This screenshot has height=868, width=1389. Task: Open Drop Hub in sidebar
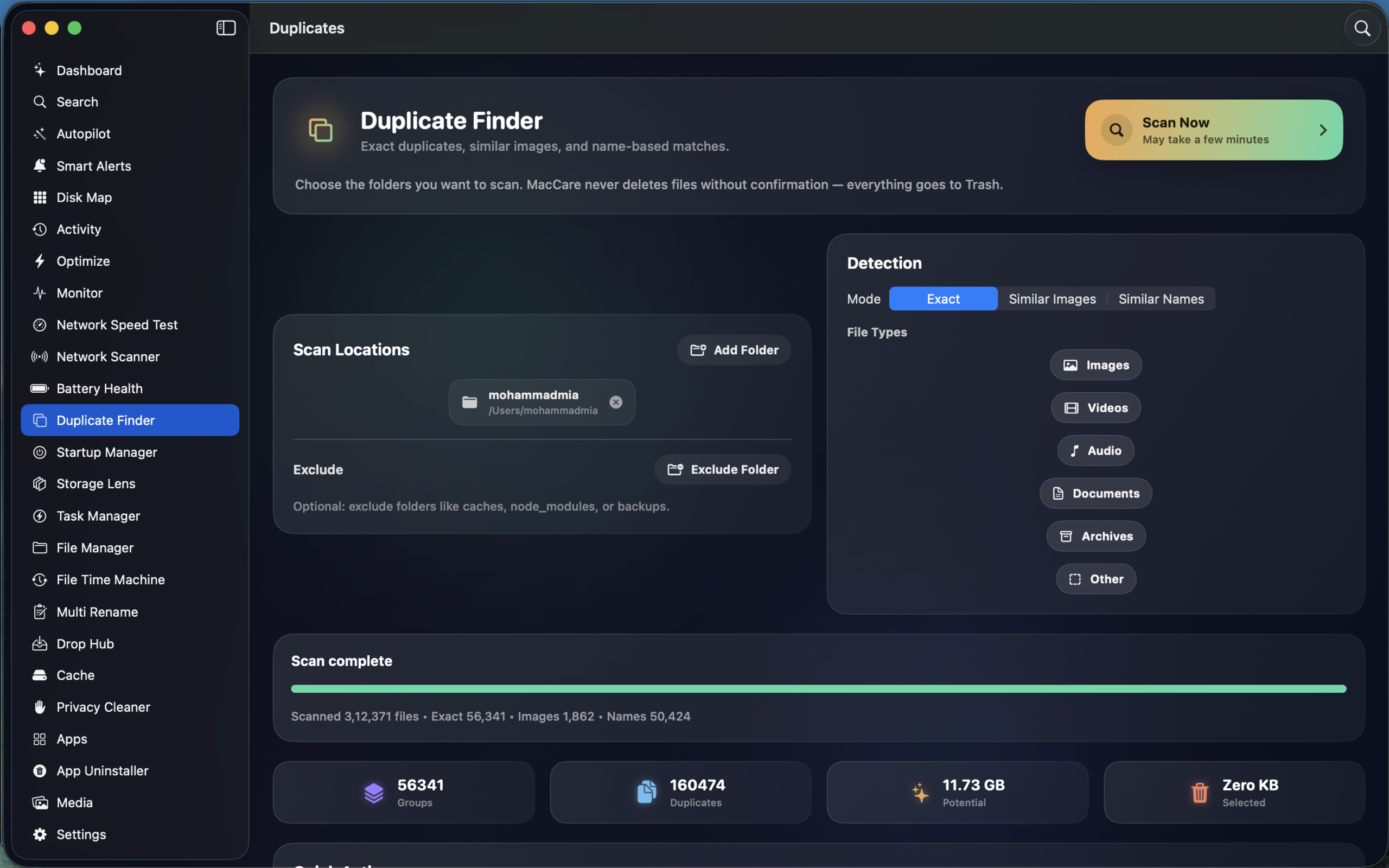[x=130, y=643]
